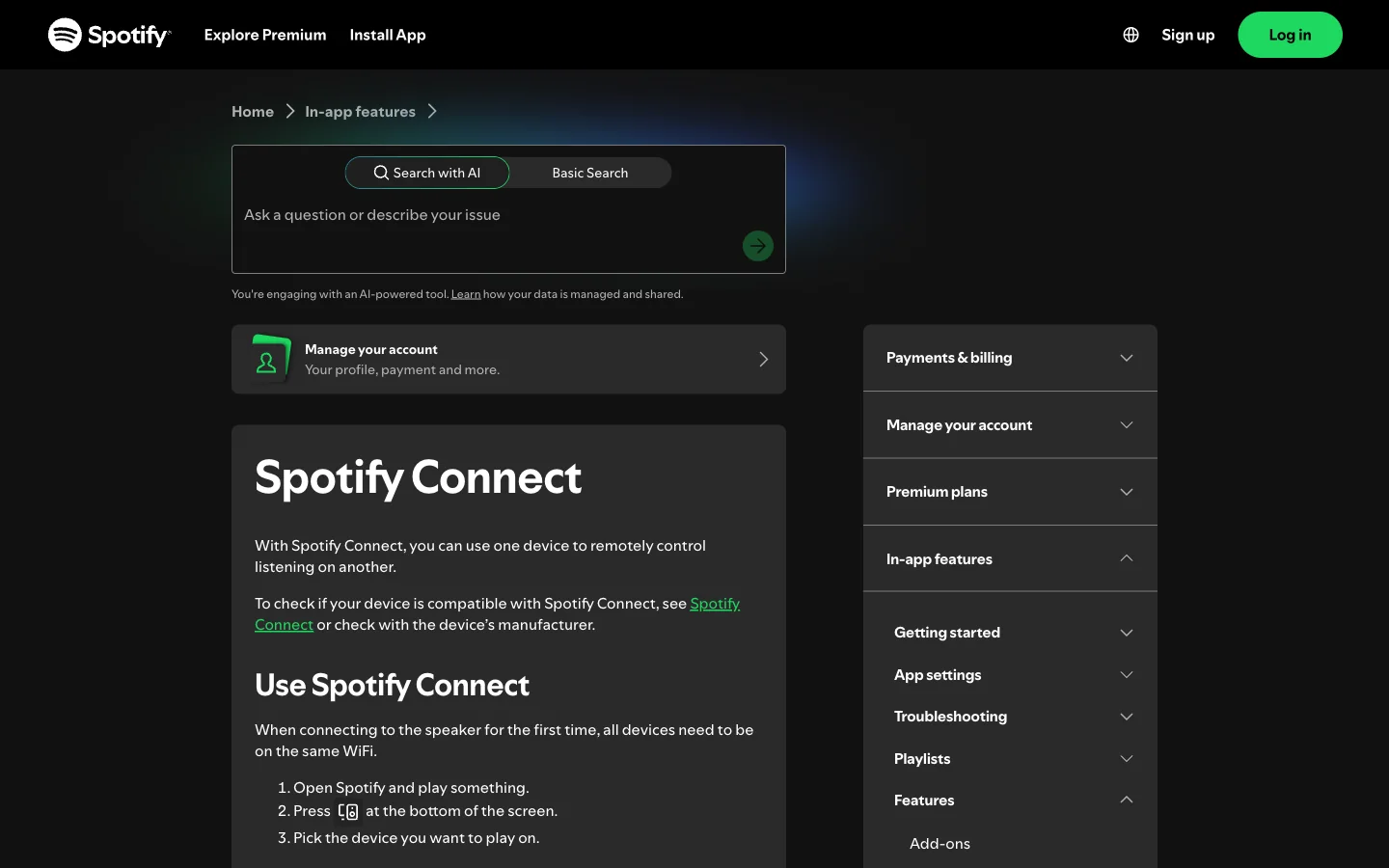Image resolution: width=1389 pixels, height=868 pixels.
Task: Expand the Payments & billing section
Action: (x=1010, y=358)
